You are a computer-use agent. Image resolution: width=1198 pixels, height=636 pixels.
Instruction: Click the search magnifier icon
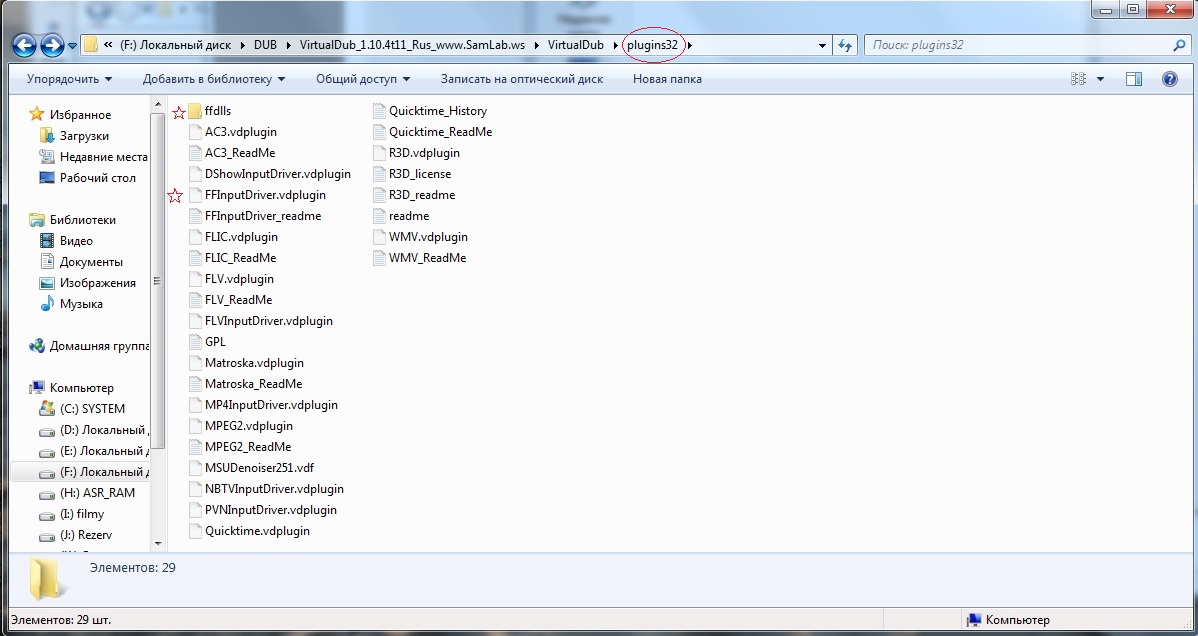1179,45
